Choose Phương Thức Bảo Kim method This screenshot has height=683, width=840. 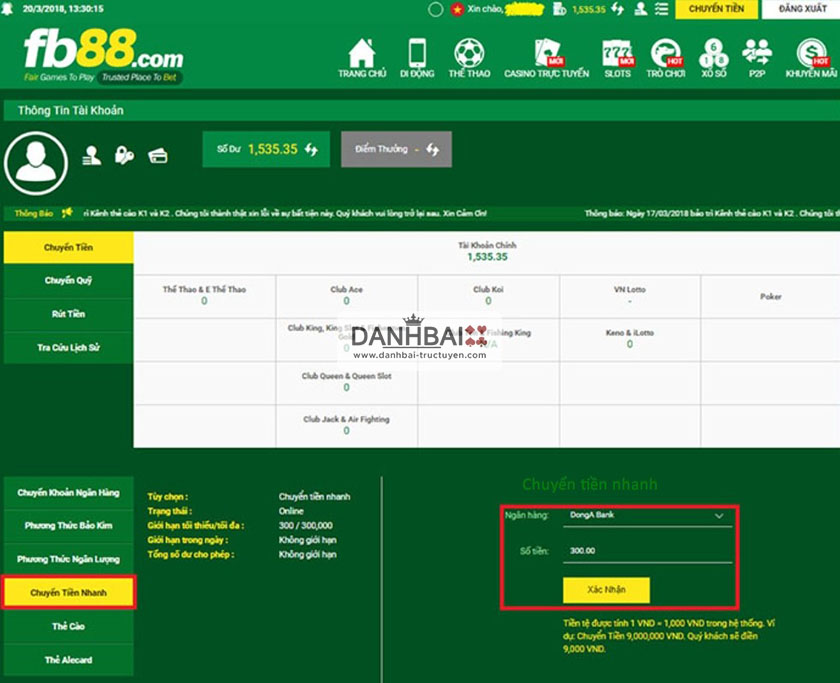point(69,526)
